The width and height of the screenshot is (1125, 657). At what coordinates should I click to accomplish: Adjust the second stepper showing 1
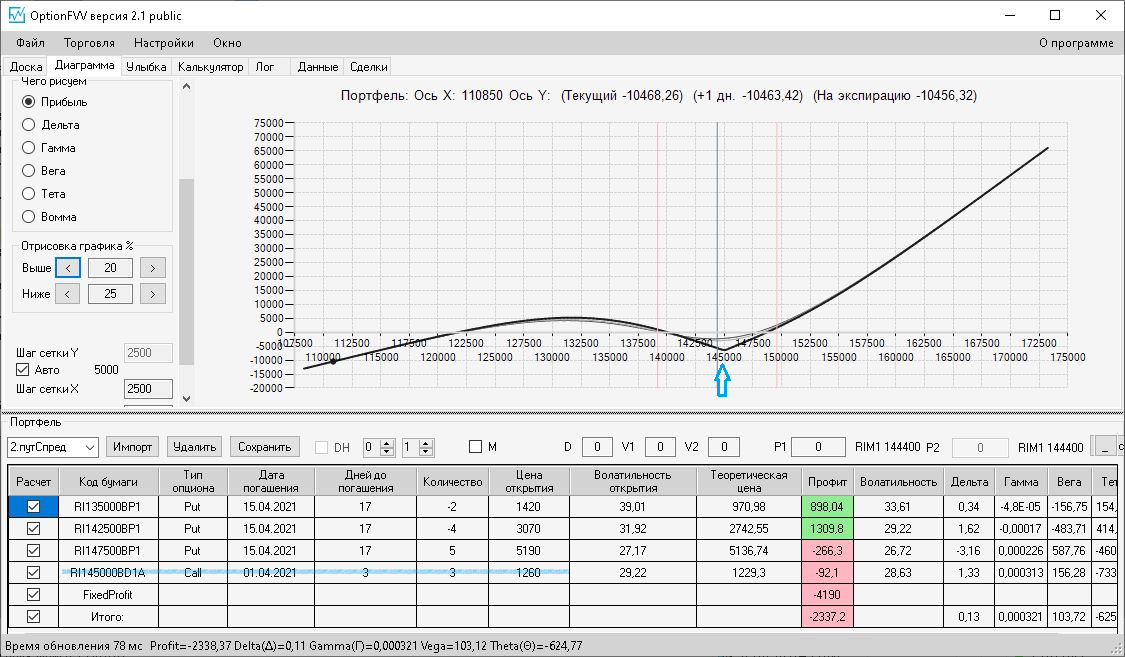[x=425, y=448]
